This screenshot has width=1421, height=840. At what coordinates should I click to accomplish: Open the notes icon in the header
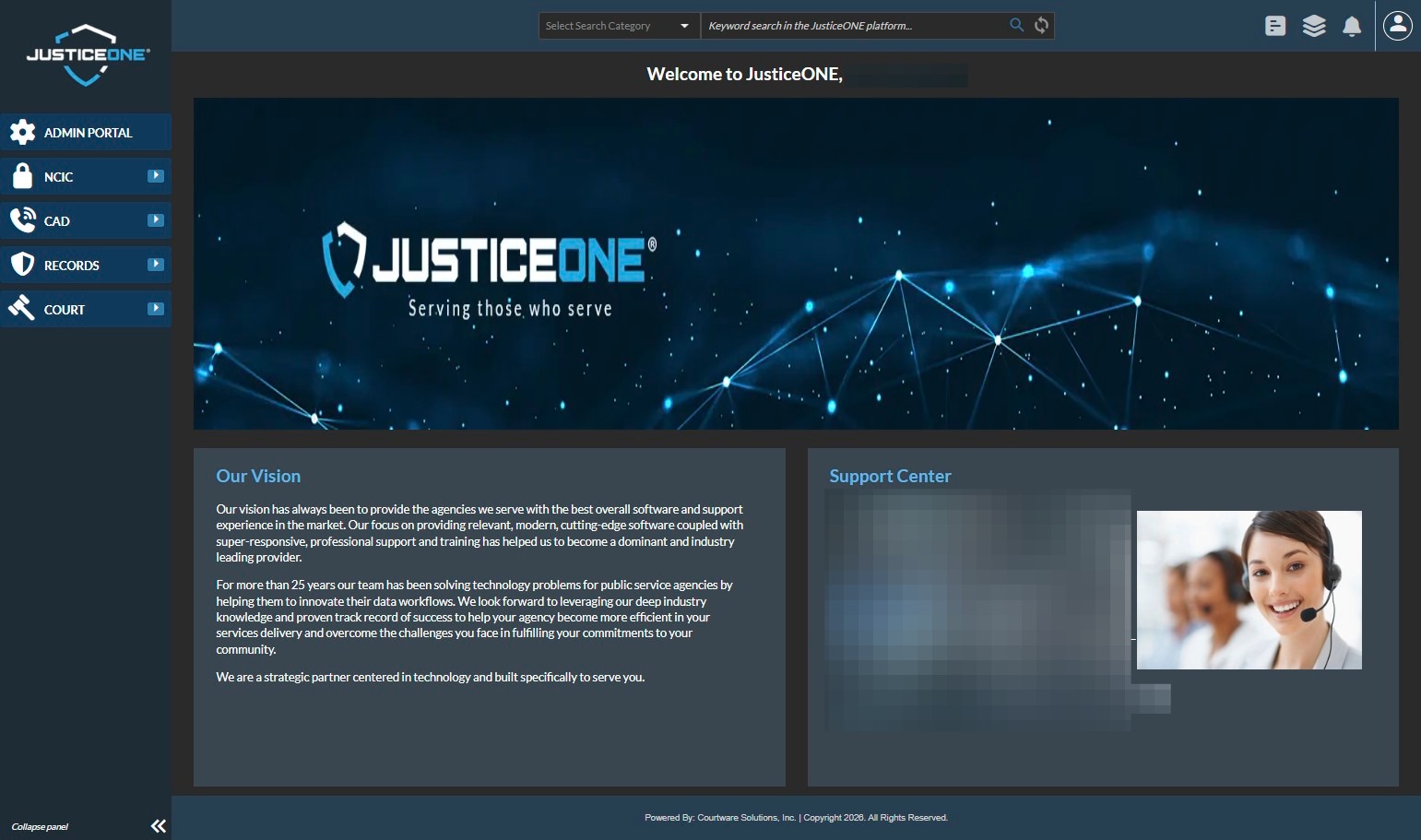point(1275,26)
